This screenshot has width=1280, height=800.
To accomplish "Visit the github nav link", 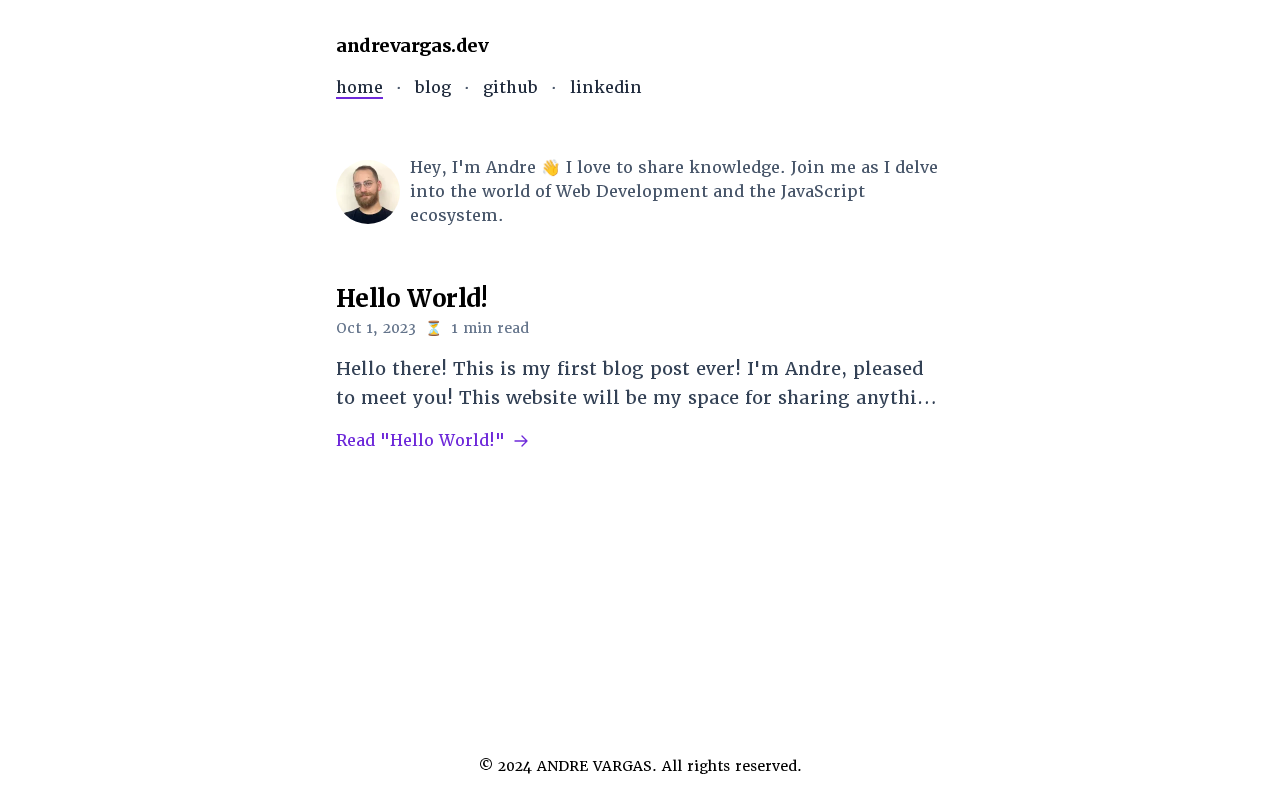I will pos(510,88).
